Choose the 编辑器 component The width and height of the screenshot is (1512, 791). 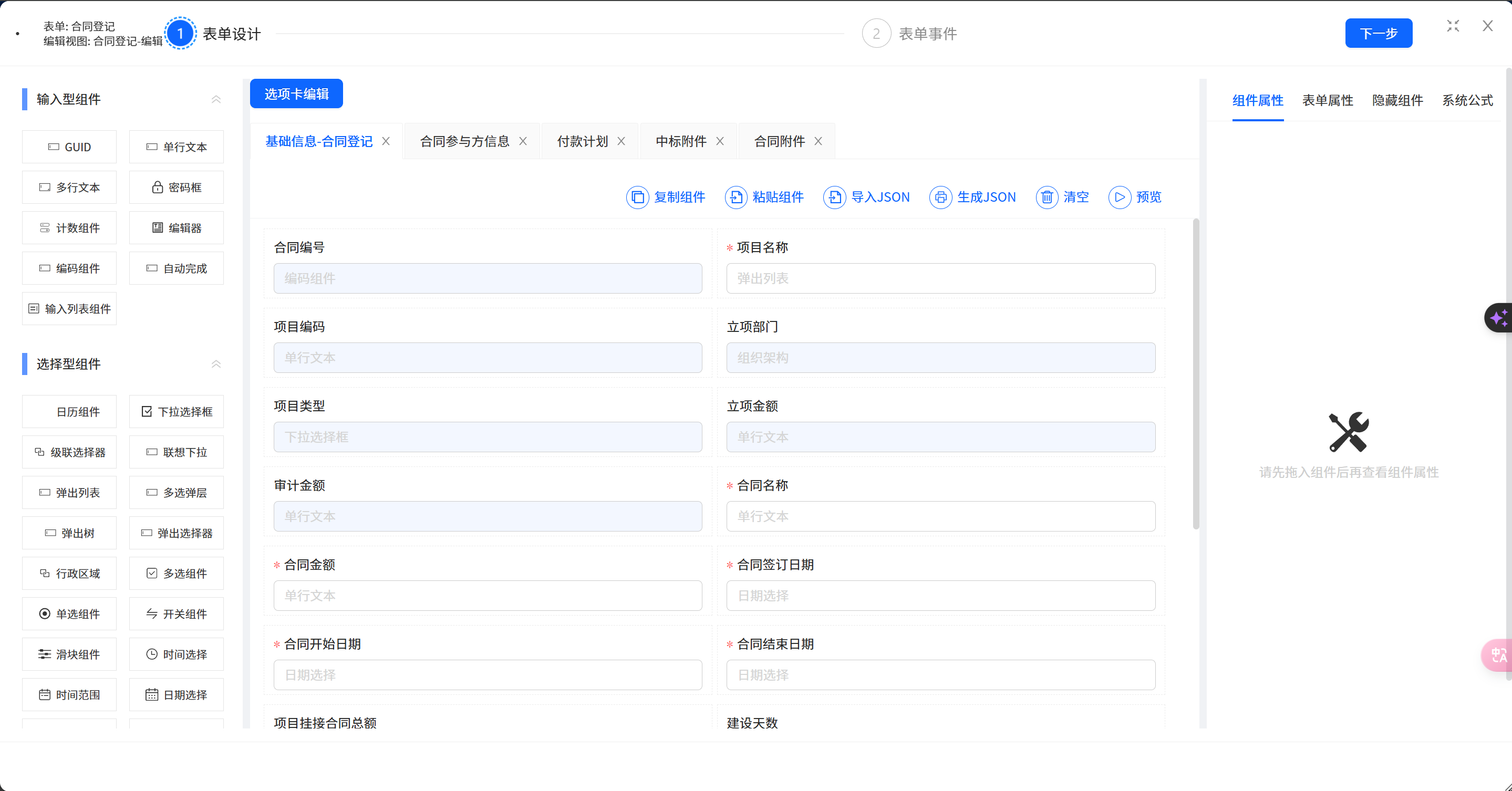point(176,227)
